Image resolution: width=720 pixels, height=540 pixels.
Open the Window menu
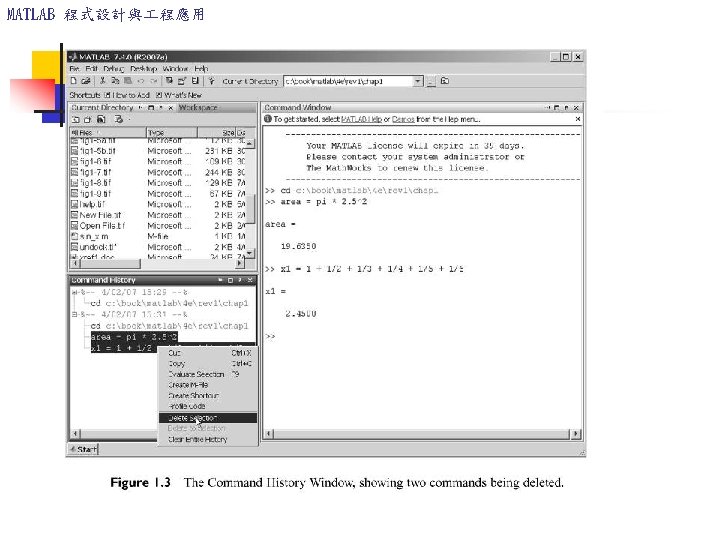pos(175,68)
